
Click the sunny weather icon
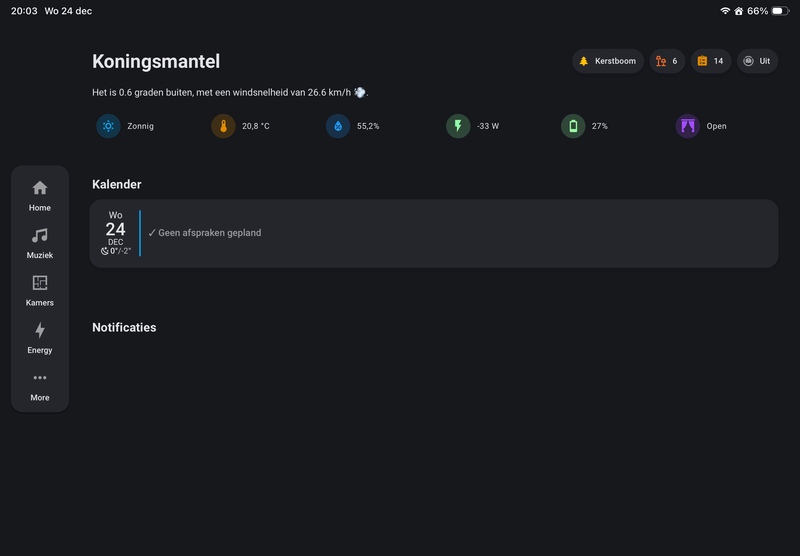[x=108, y=126]
